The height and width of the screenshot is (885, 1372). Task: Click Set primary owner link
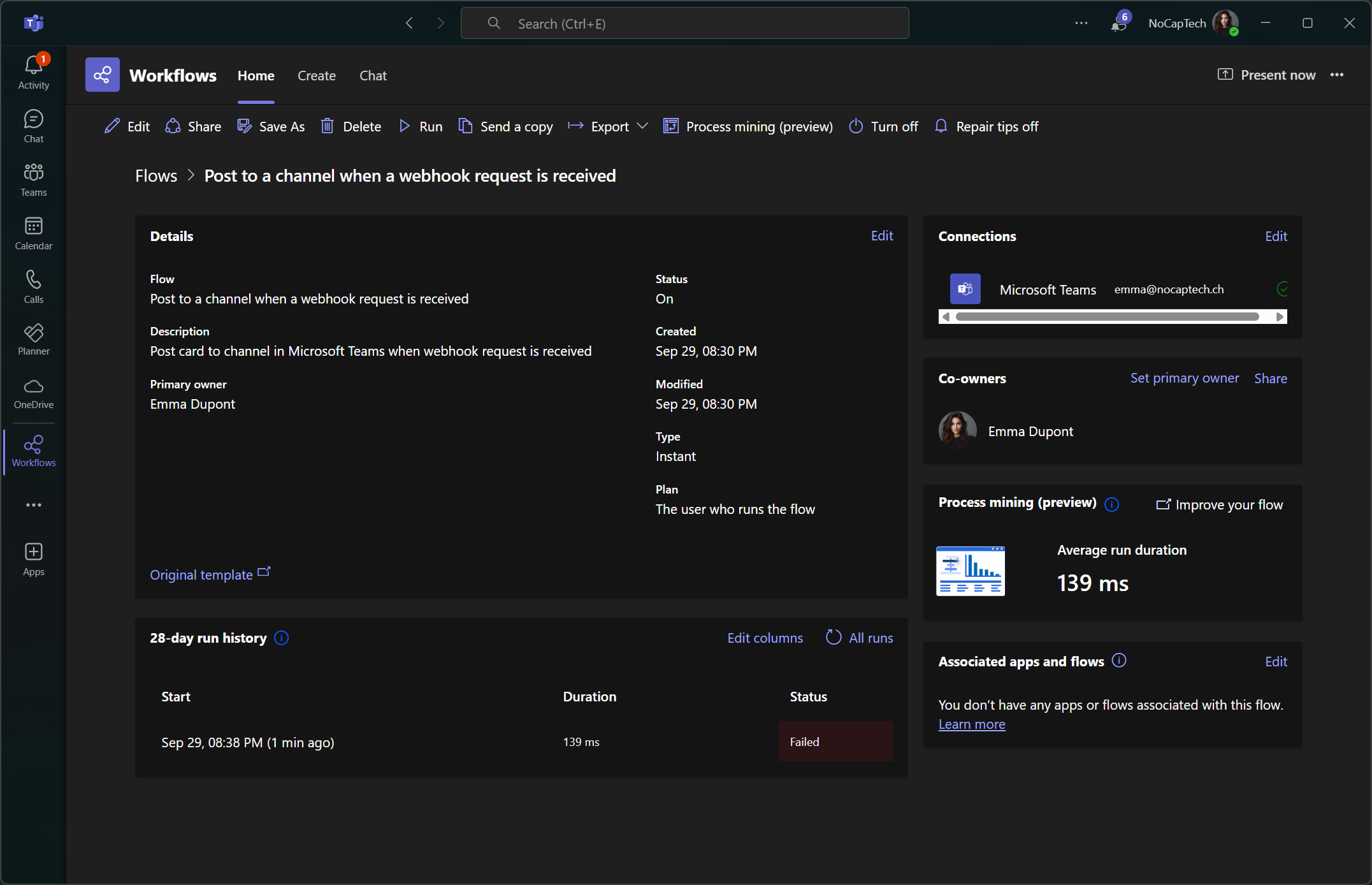coord(1185,377)
